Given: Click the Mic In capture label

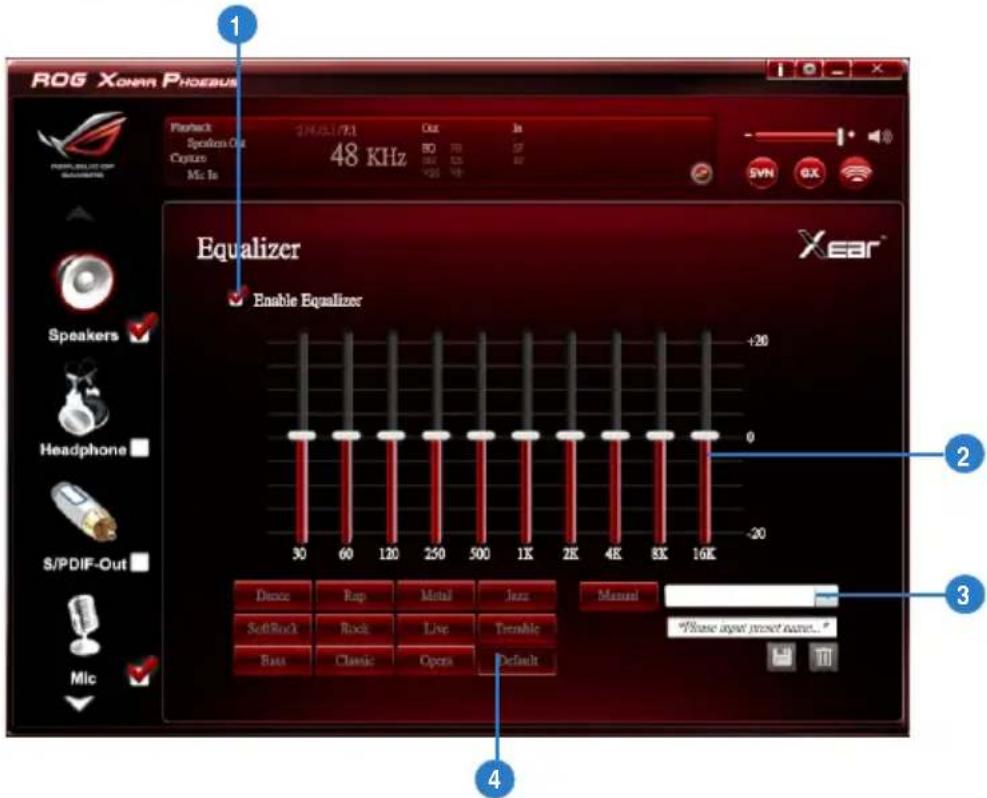Looking at the screenshot, I should tap(202, 174).
